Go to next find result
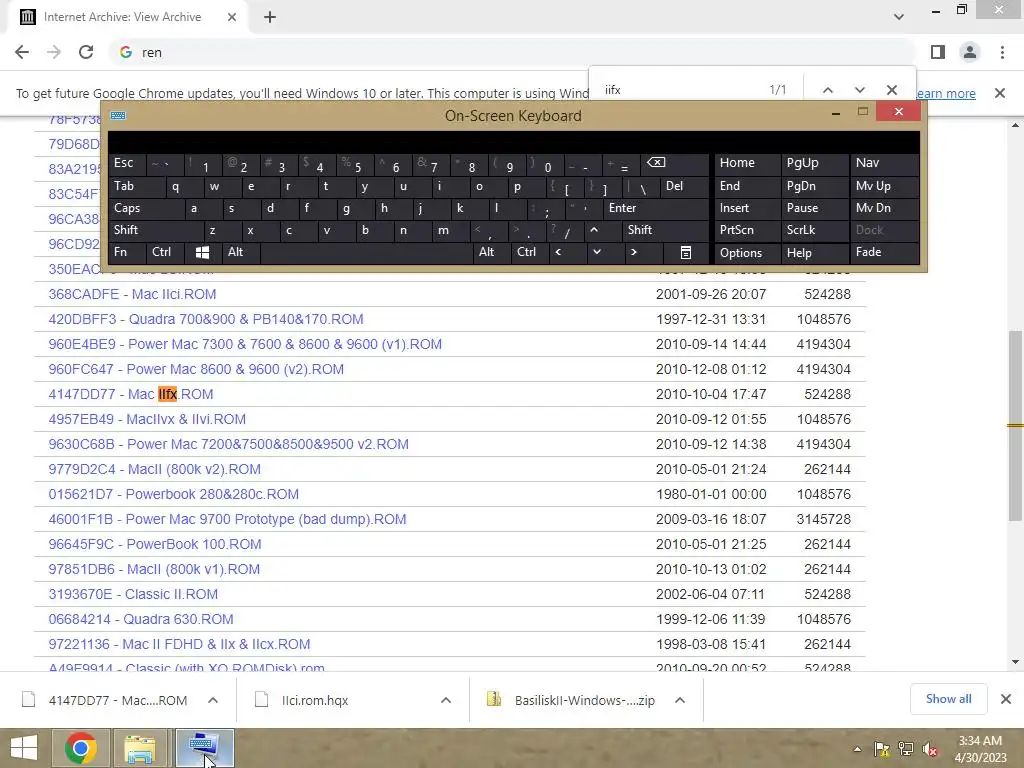The image size is (1024, 768). click(x=859, y=90)
